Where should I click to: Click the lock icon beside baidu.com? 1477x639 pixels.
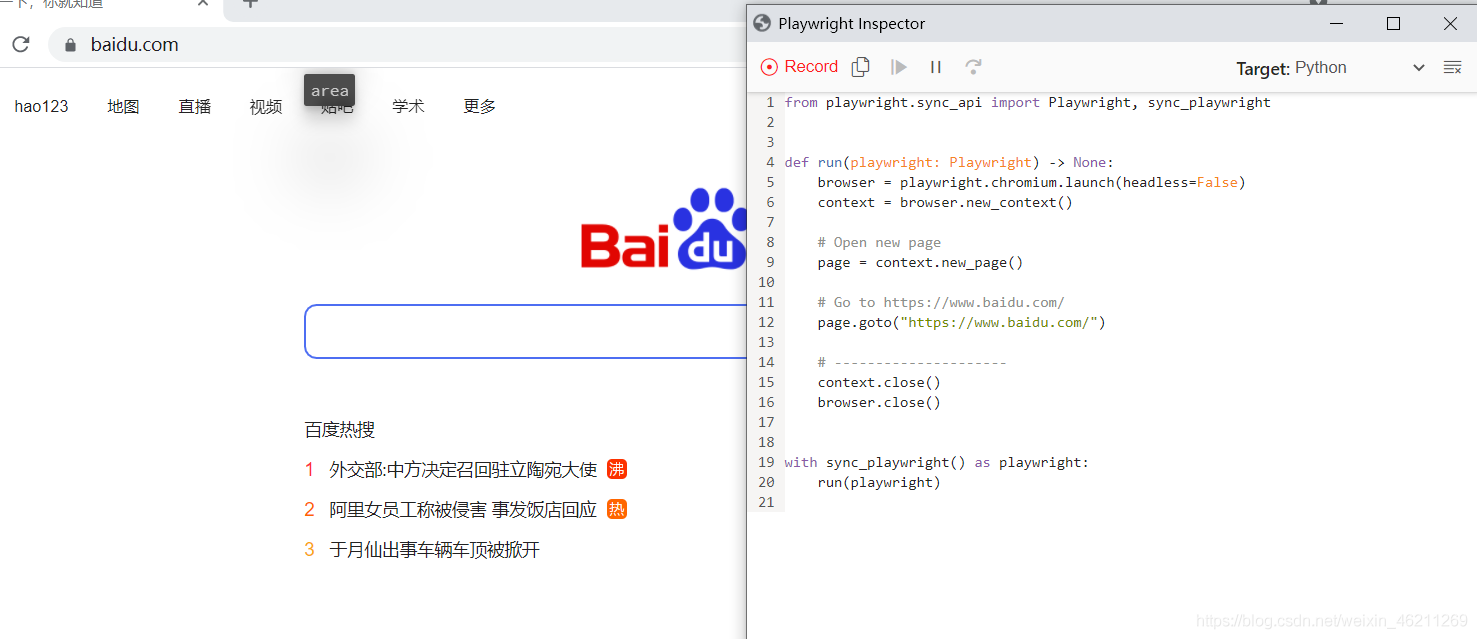click(70, 45)
